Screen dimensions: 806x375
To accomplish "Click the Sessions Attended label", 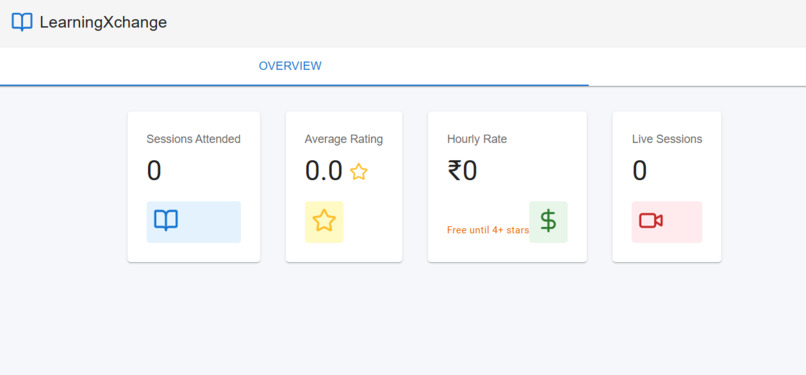I will [x=193, y=139].
